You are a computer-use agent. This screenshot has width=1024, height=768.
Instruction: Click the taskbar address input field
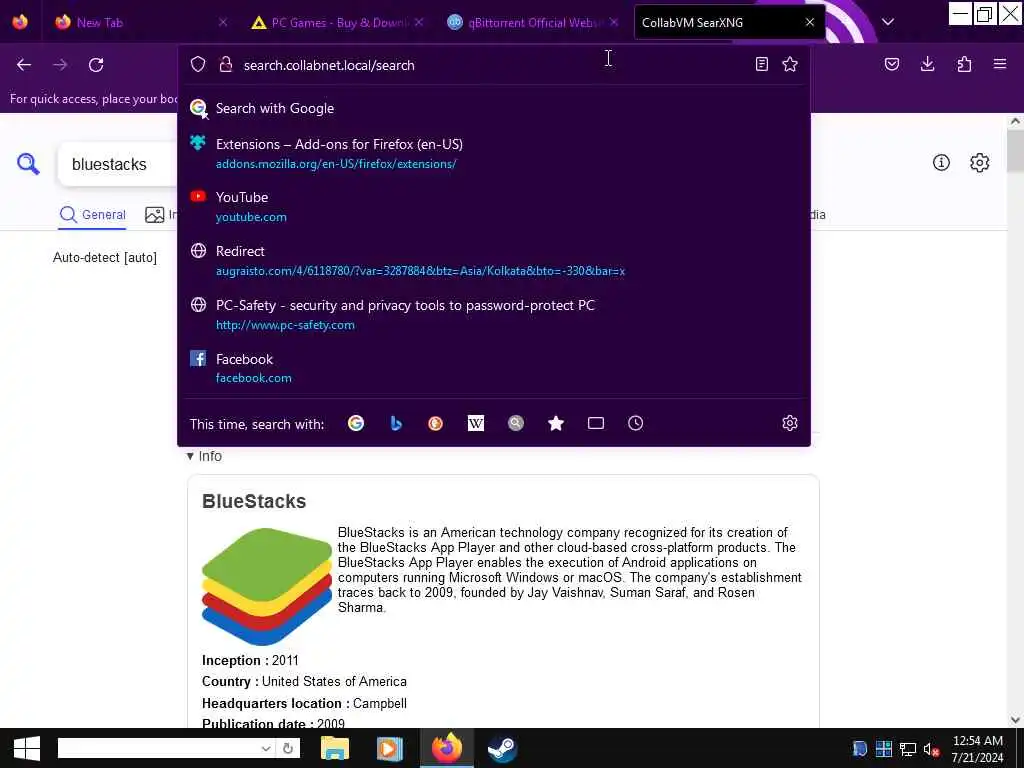(x=159, y=748)
